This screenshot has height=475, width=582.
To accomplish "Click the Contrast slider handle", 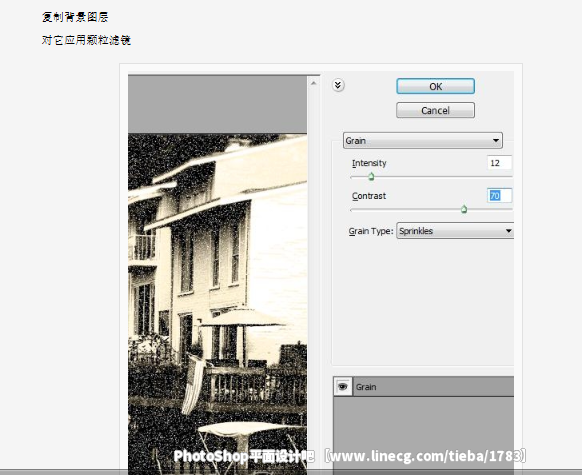I will 464,210.
